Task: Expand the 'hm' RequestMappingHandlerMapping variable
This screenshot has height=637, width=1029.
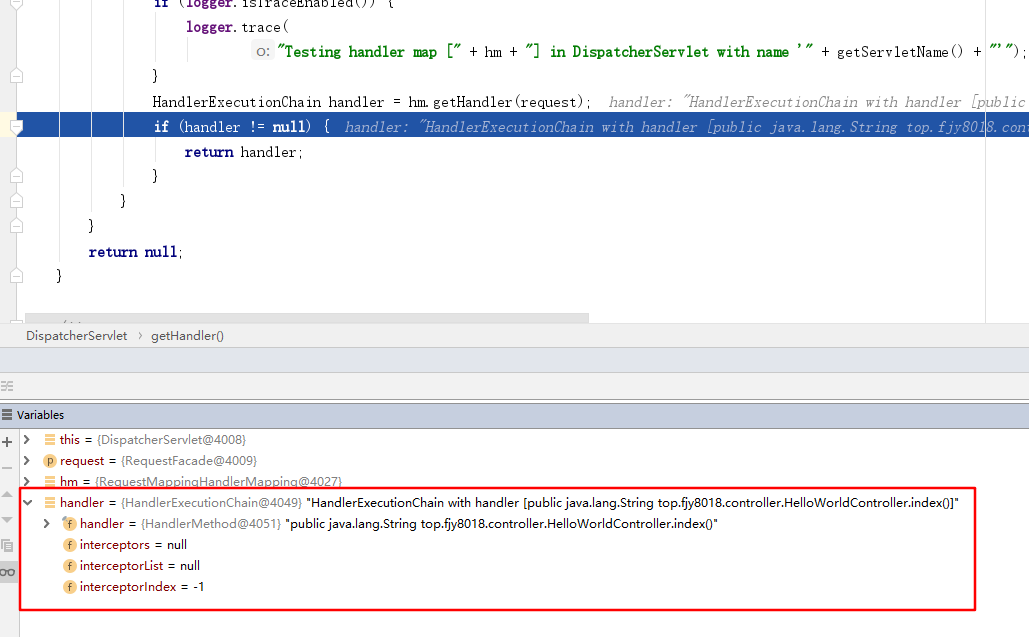Action: (27, 482)
